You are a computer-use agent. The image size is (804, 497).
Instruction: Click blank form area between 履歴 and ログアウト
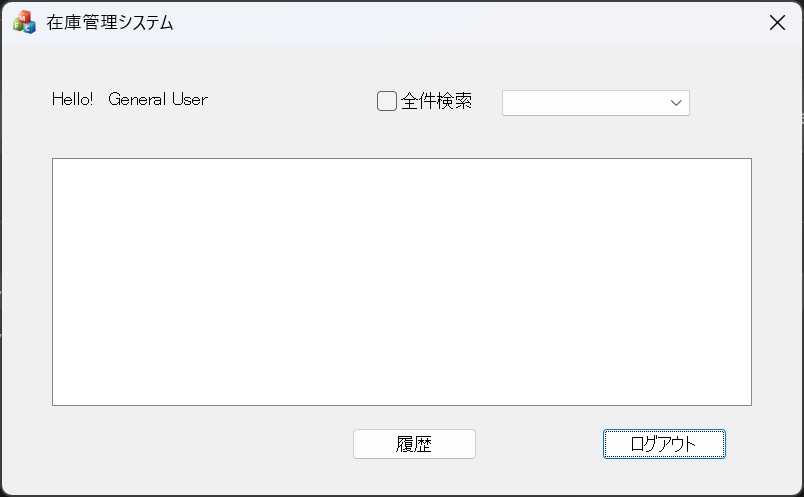coord(539,444)
